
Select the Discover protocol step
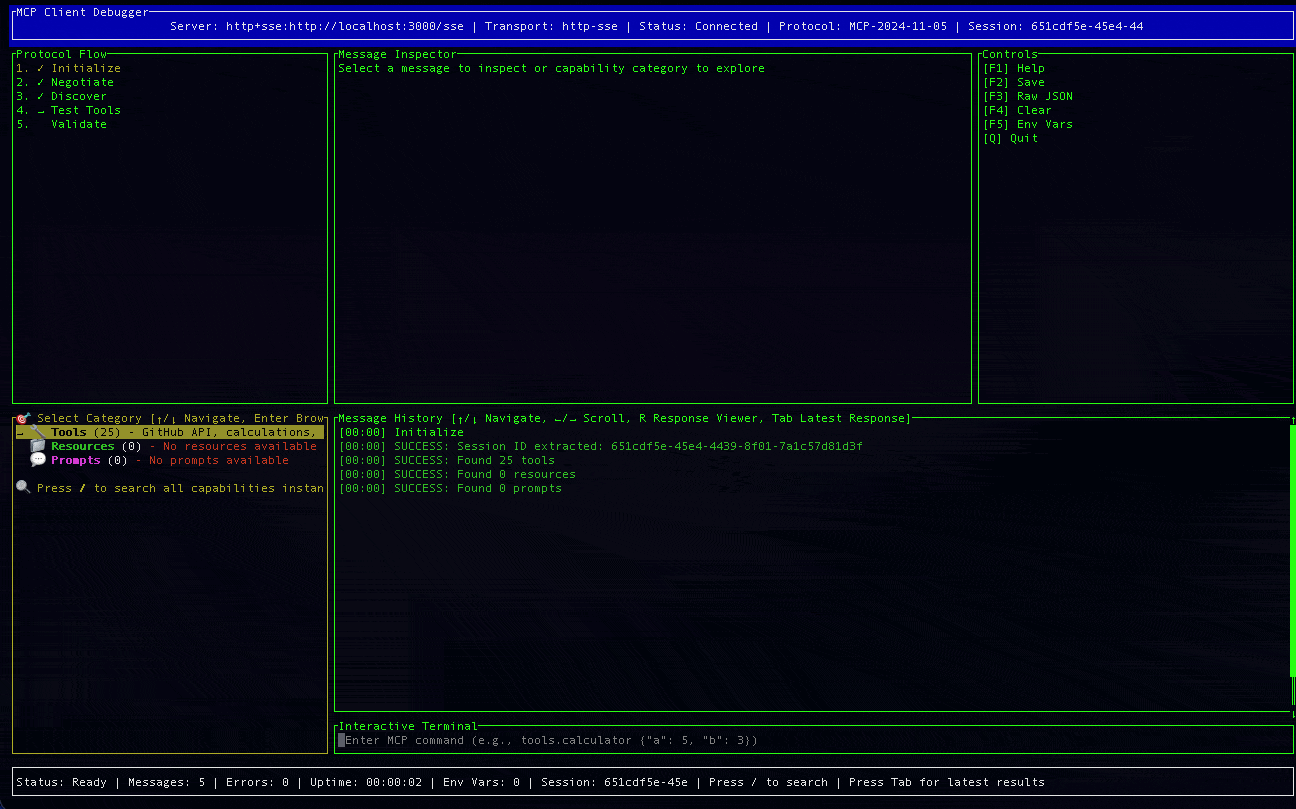pyautogui.click(x=61, y=96)
